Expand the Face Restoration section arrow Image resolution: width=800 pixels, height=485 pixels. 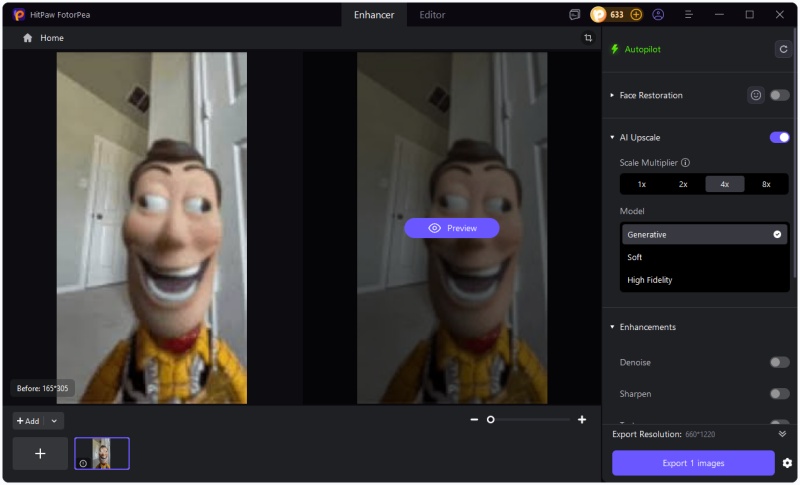coord(612,95)
